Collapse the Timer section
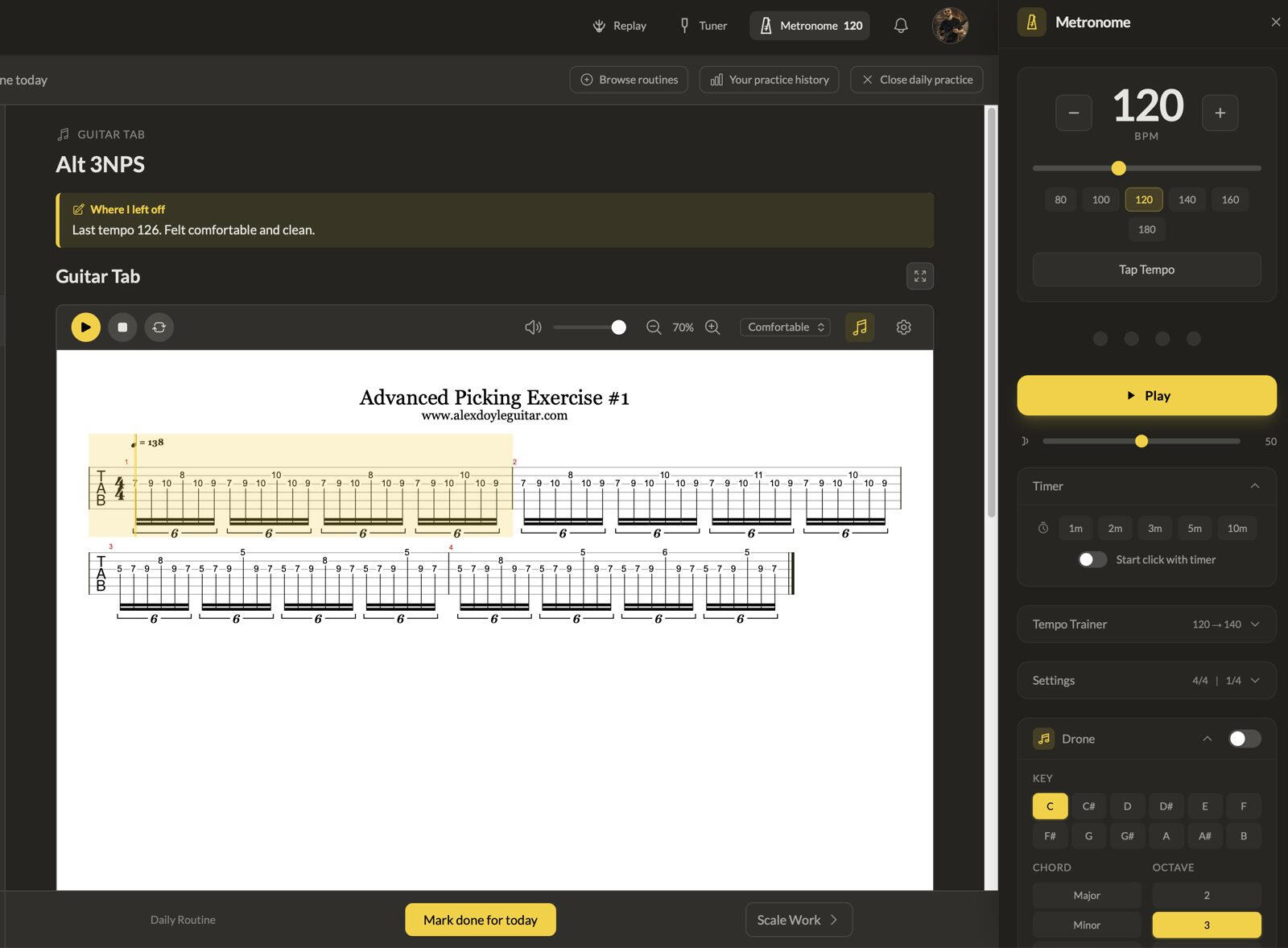 1255,486
